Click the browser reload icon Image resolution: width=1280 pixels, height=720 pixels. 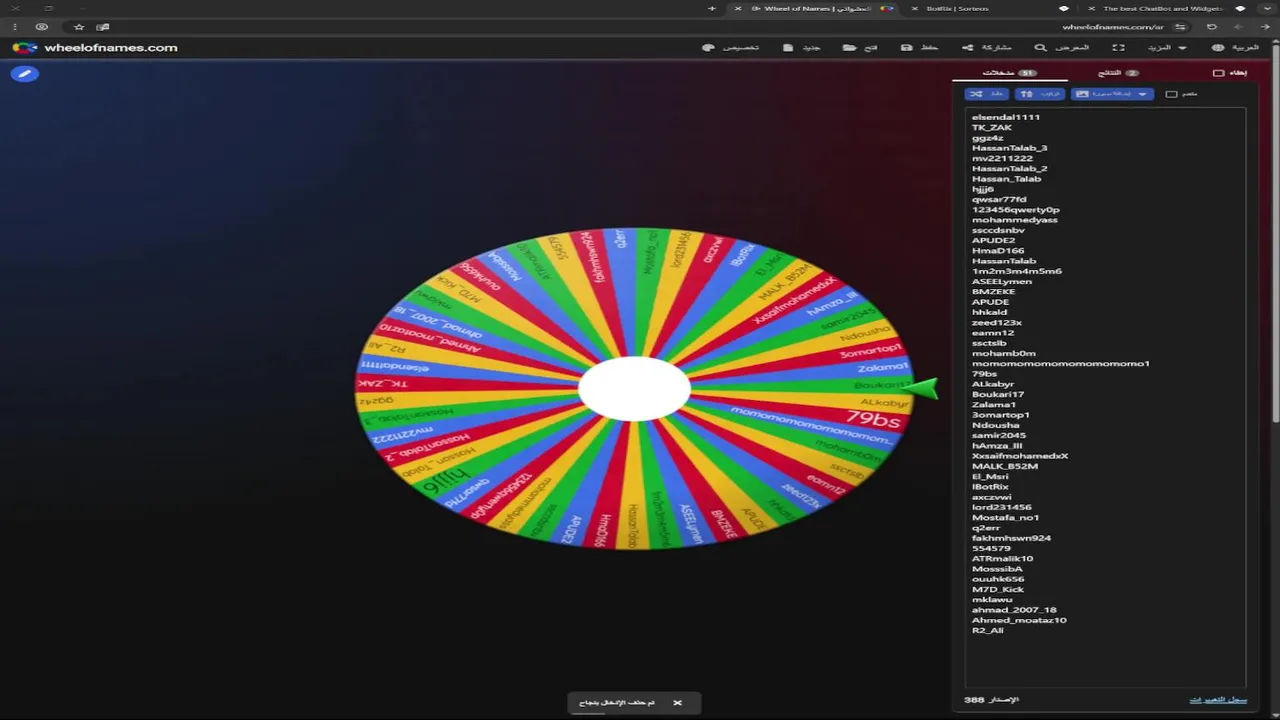coord(1212,27)
